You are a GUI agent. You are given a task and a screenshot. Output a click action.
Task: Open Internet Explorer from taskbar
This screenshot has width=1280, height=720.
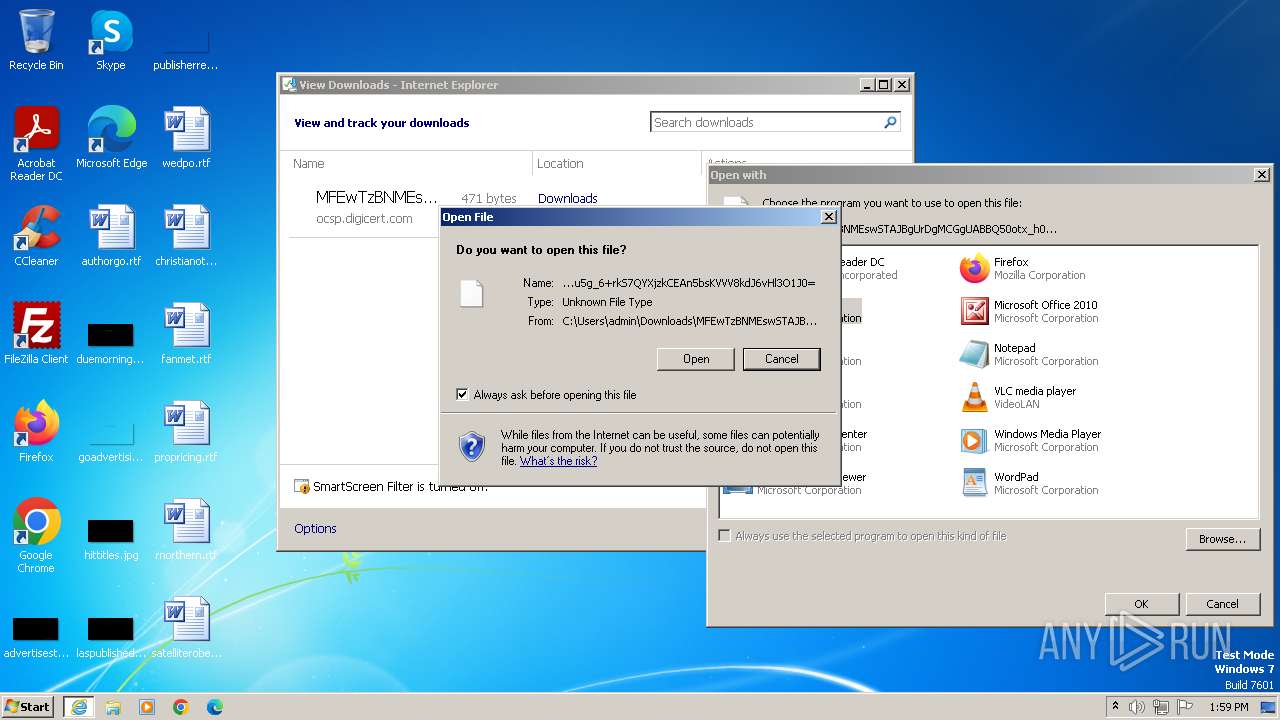point(79,707)
